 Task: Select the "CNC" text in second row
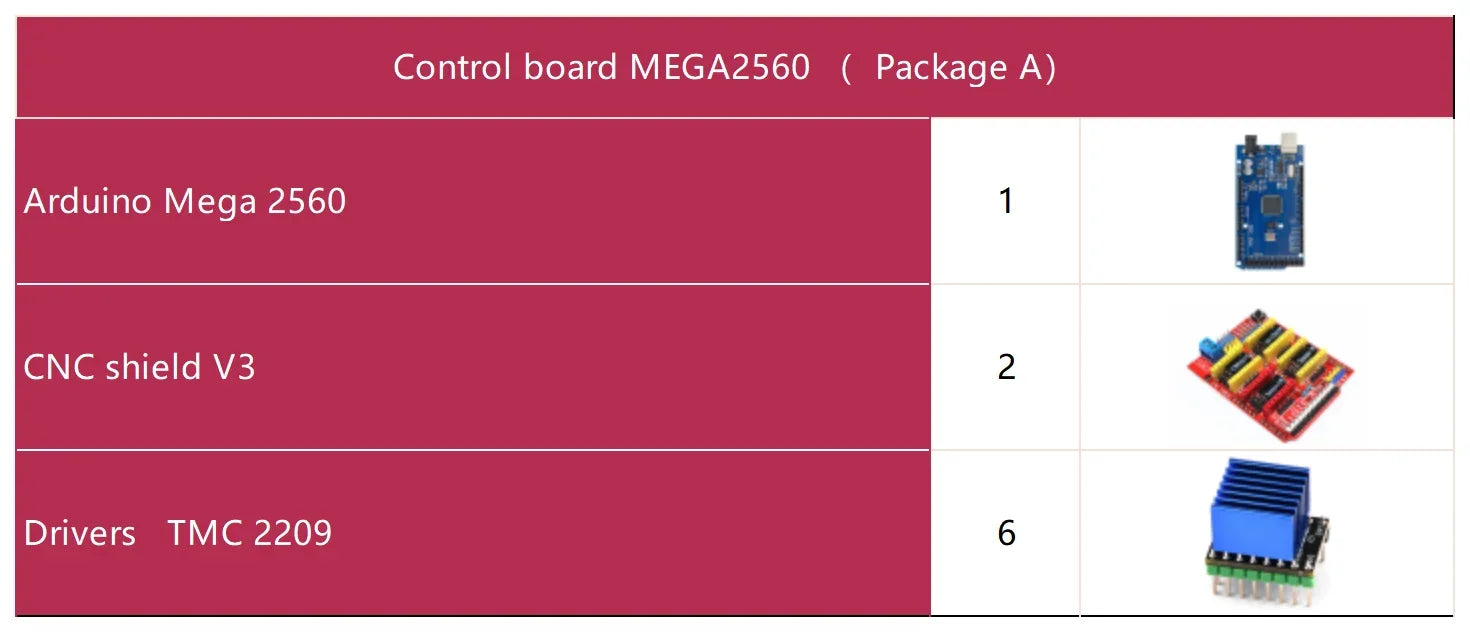tap(60, 367)
